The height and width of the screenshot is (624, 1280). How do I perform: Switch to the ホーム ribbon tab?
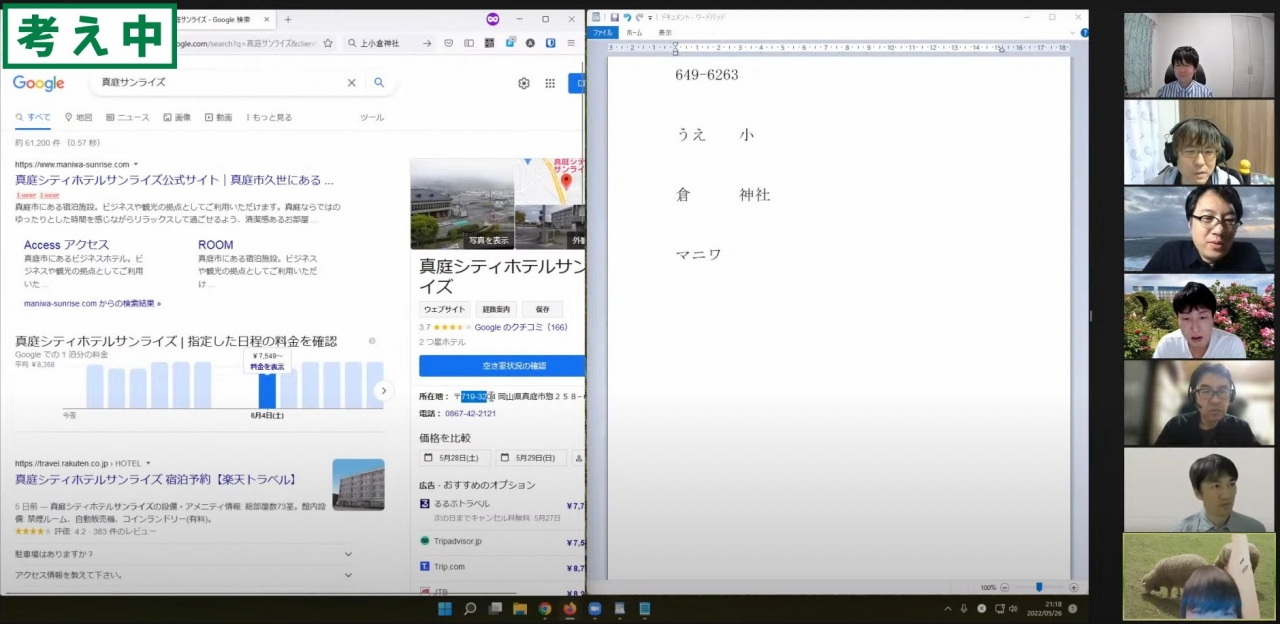[x=635, y=32]
